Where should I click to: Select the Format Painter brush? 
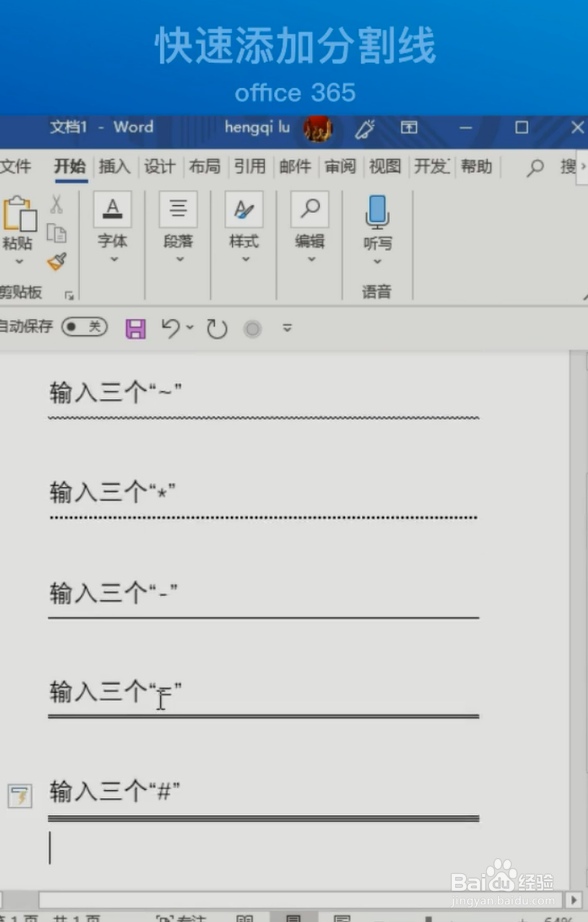click(x=56, y=261)
